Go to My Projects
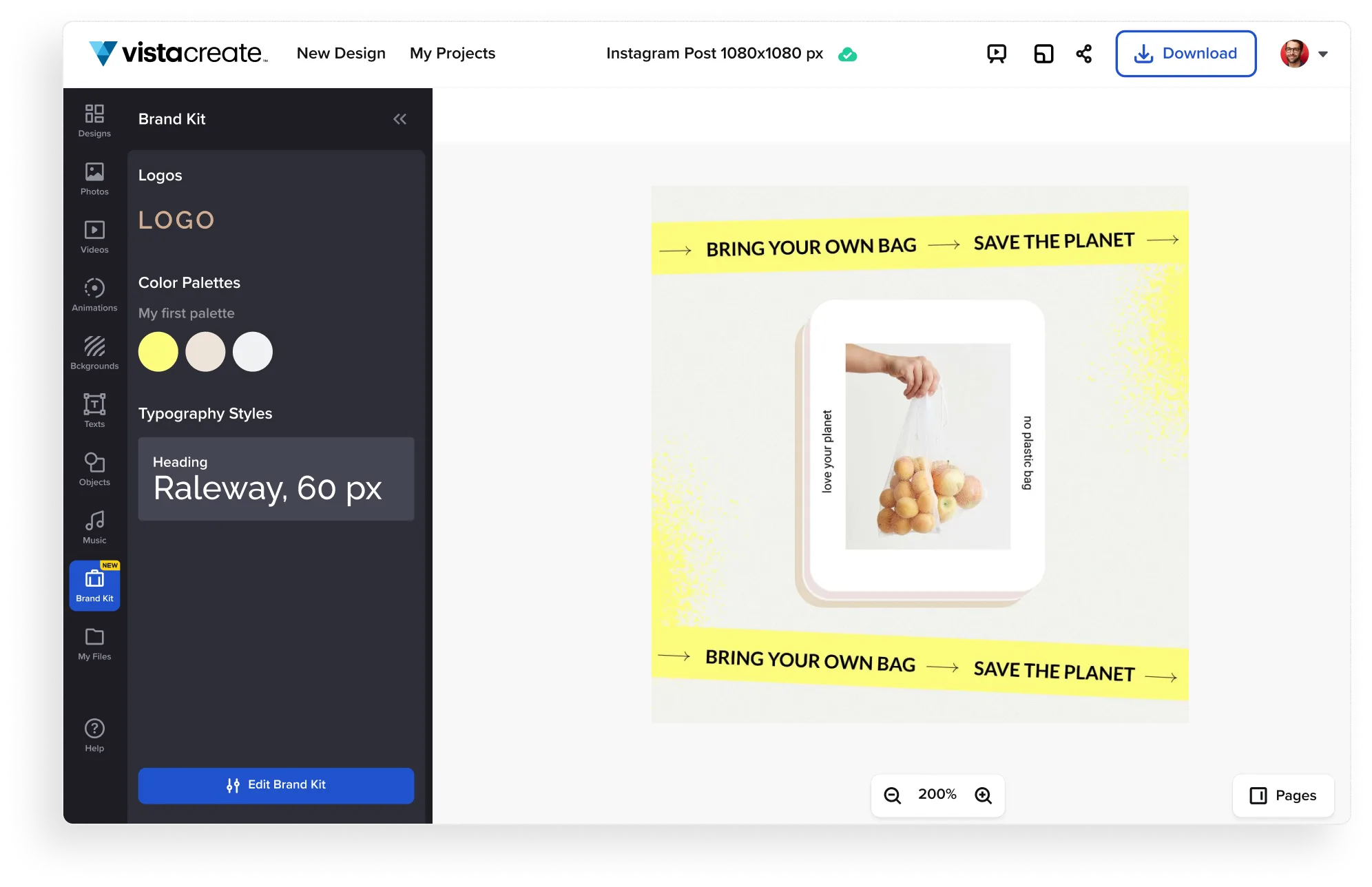 (x=453, y=53)
